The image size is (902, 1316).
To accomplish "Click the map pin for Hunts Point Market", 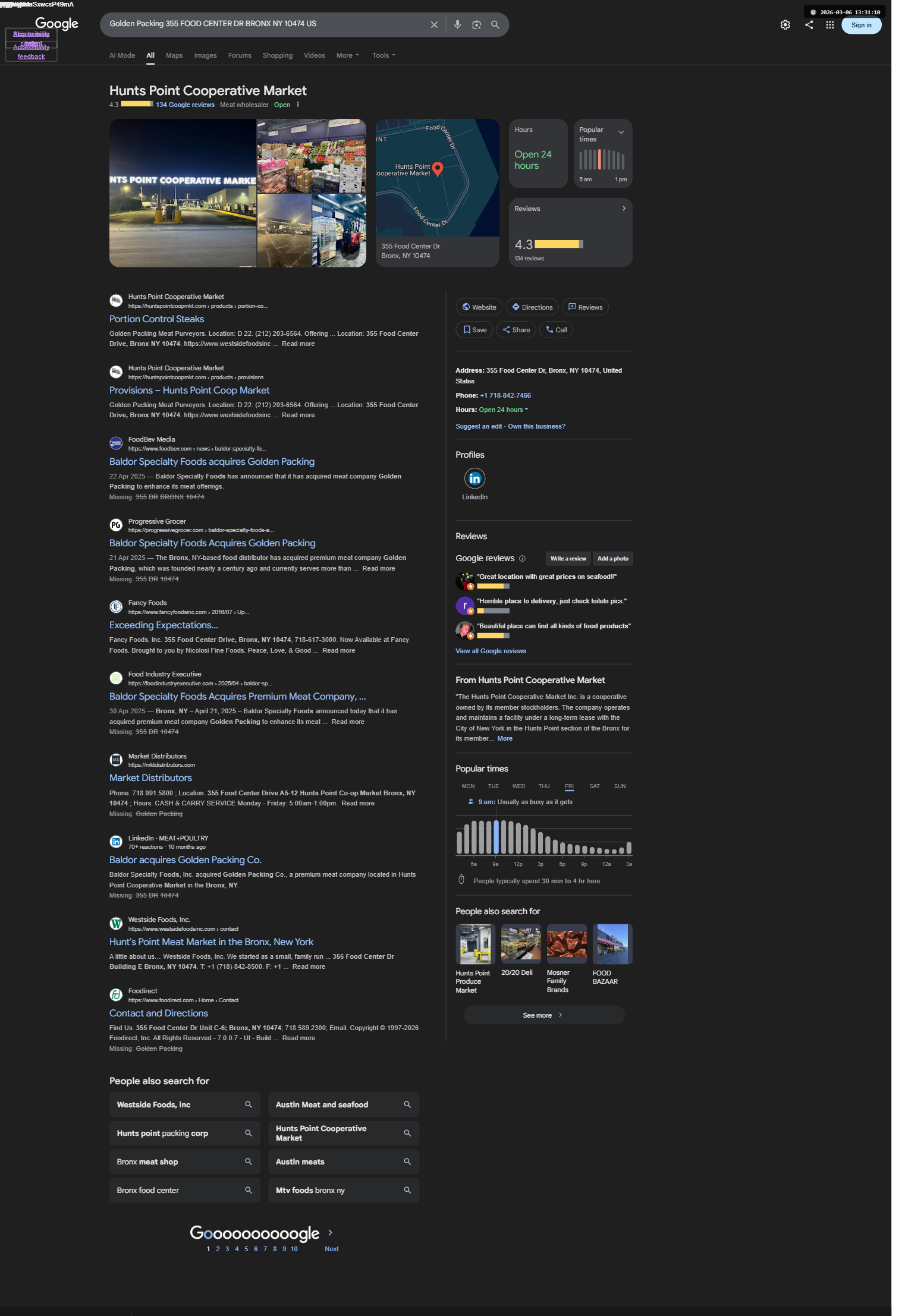I will coord(438,169).
